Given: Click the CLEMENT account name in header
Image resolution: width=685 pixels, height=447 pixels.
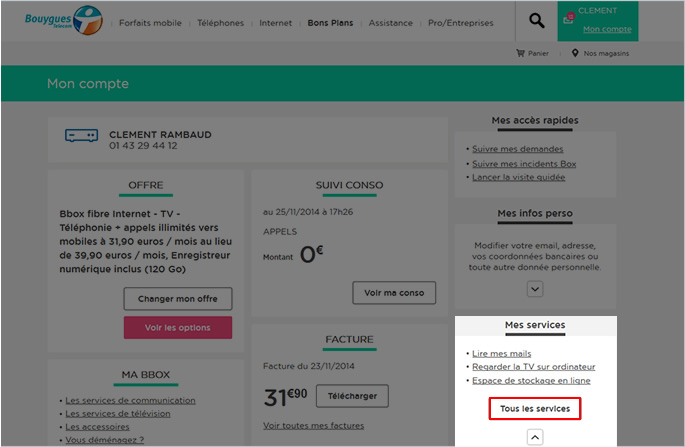Looking at the screenshot, I should point(597,10).
